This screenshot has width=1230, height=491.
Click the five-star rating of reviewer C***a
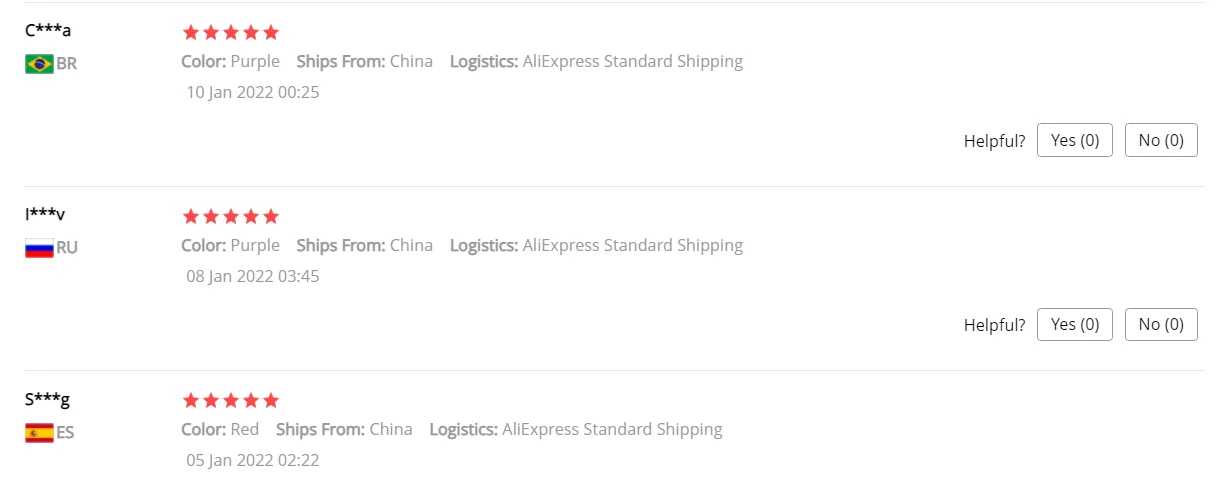[231, 32]
